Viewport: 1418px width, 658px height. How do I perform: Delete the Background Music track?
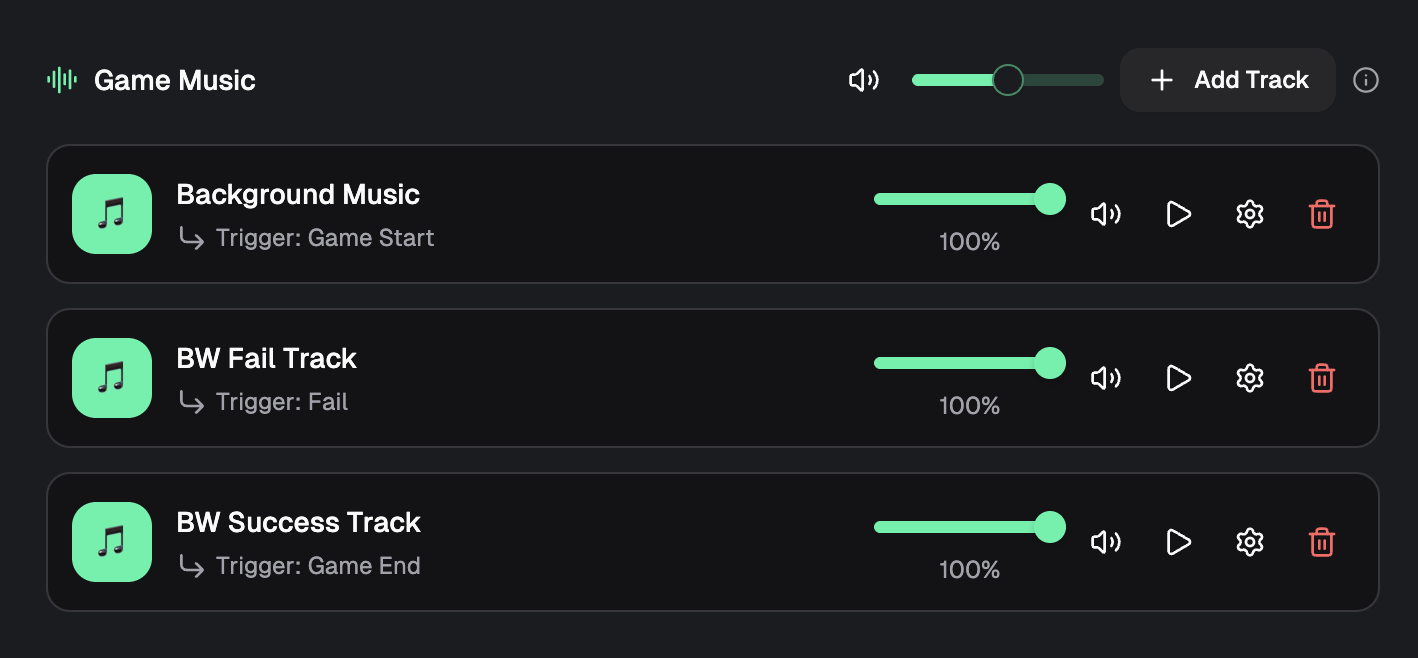pos(1321,214)
